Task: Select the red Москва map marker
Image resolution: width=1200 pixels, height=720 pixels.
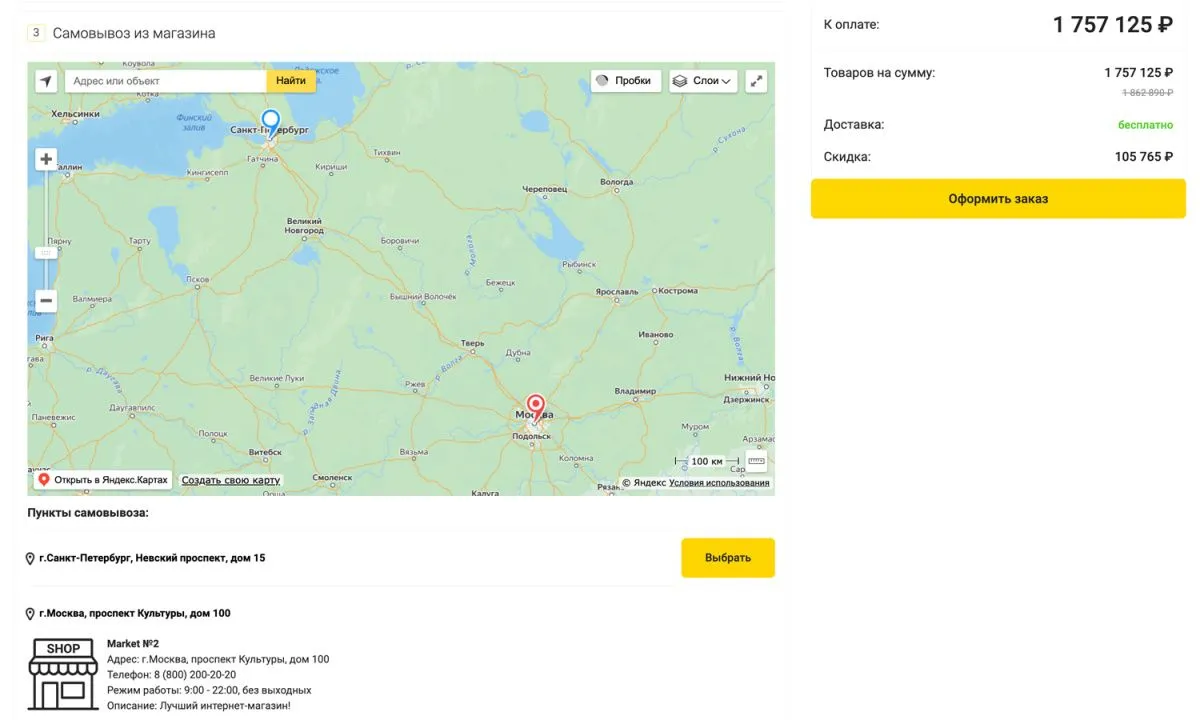Action: (x=535, y=404)
